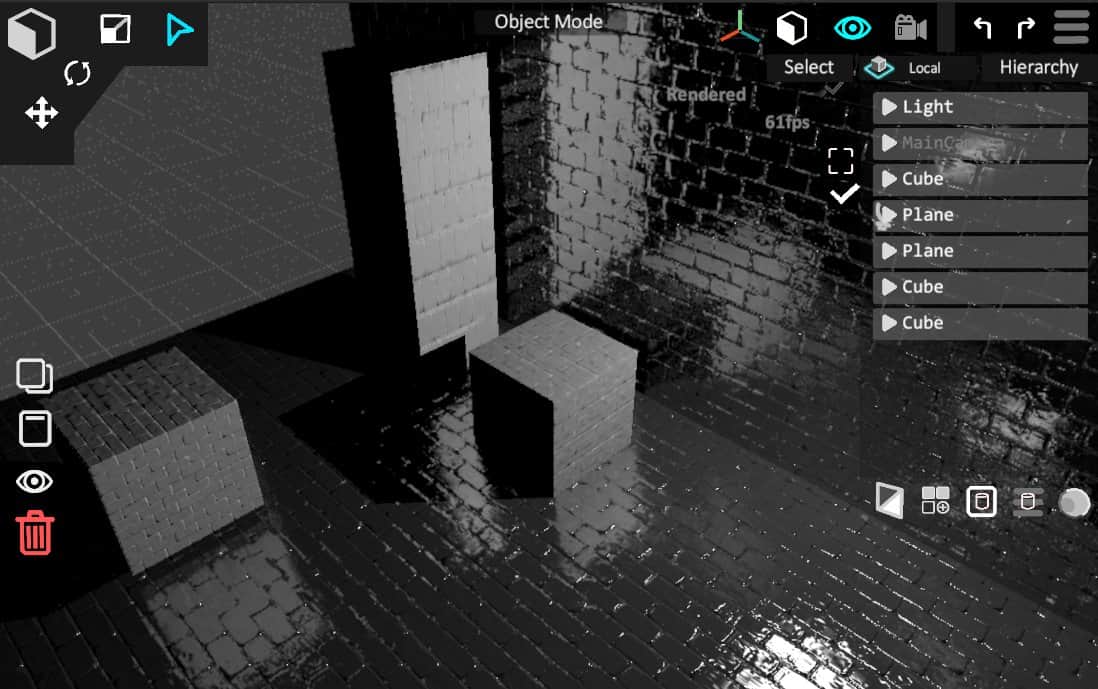Duplicate the object with the overlapping squares icon
Viewport: 1098px width, 689px height.
point(35,376)
